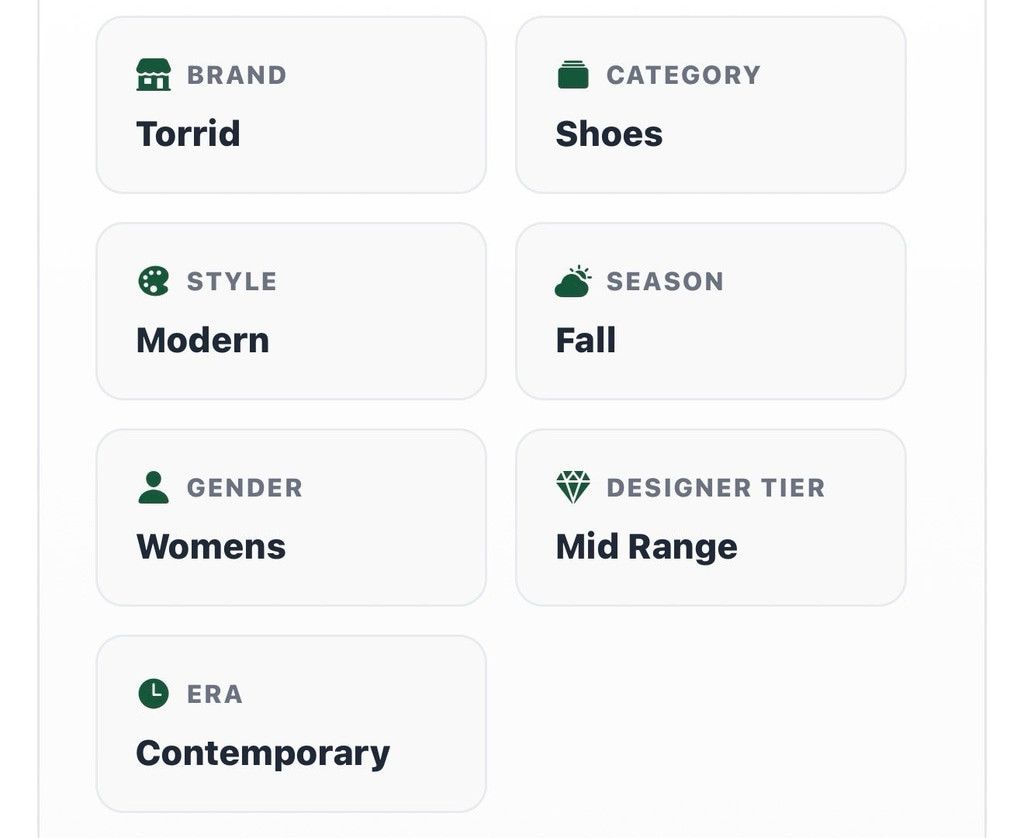Click the person Gender icon
Viewport: 1024px width, 838px height.
[153, 487]
